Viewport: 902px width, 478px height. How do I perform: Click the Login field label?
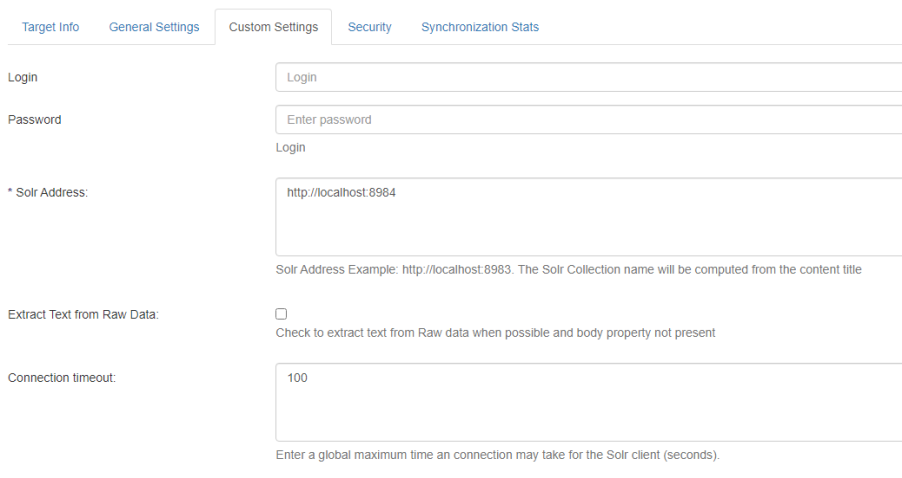[23, 77]
